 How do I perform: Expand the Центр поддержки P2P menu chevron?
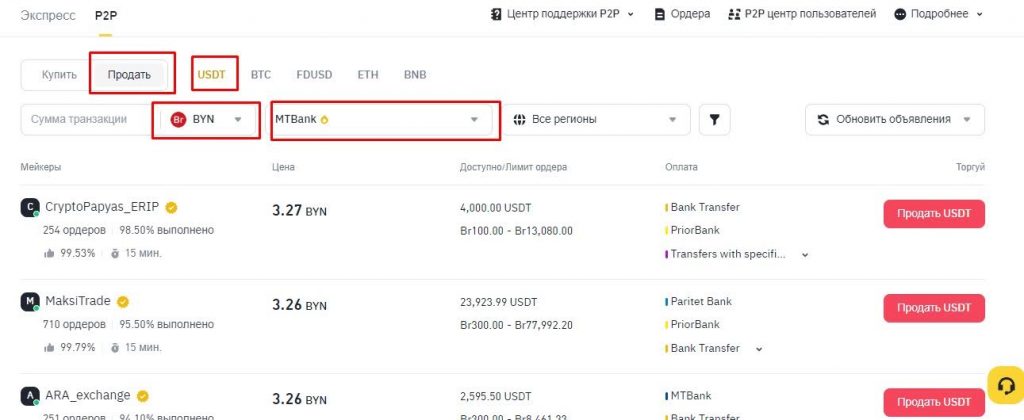tap(630, 14)
